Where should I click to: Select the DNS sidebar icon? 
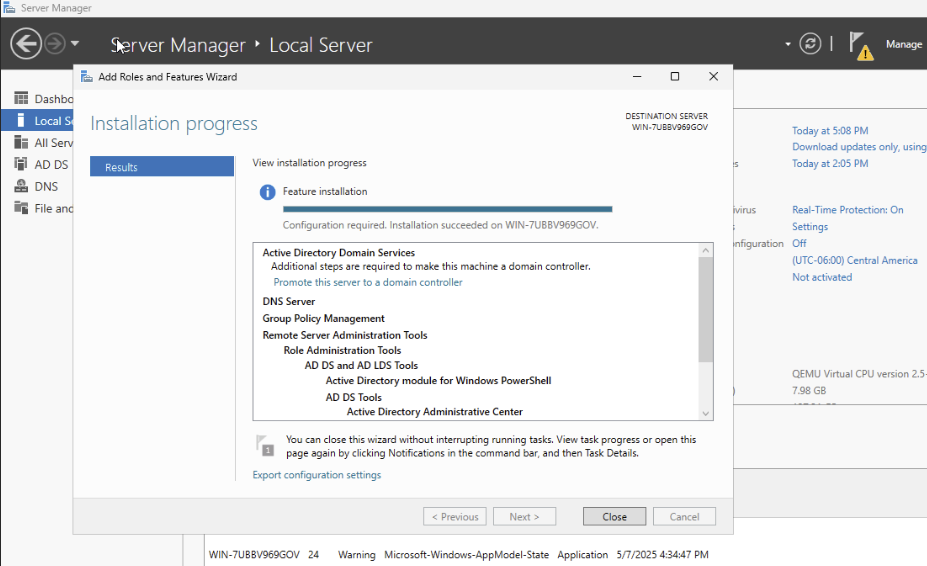(x=21, y=187)
